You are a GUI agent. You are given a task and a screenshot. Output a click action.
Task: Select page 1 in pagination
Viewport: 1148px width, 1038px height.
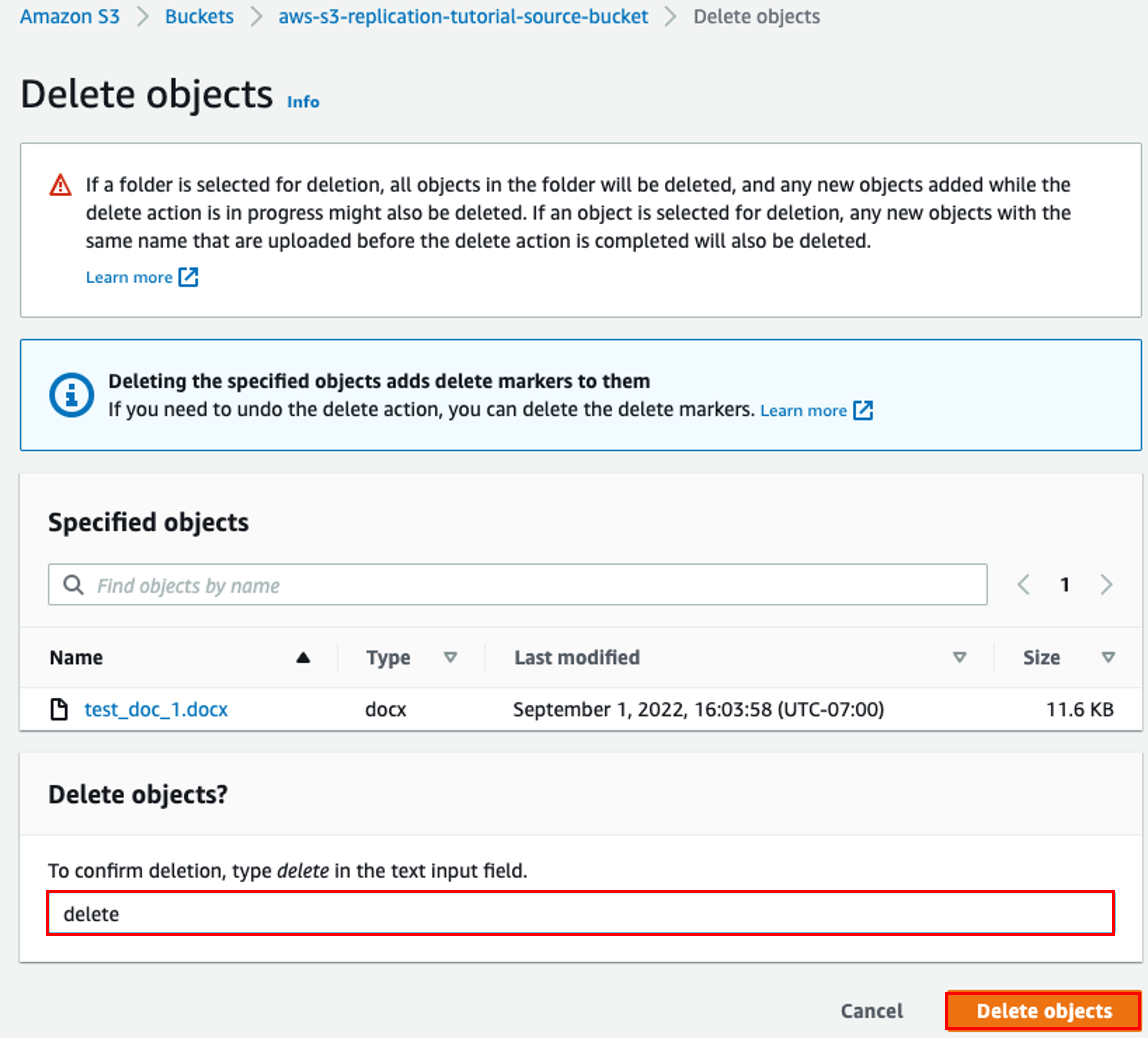(x=1065, y=584)
